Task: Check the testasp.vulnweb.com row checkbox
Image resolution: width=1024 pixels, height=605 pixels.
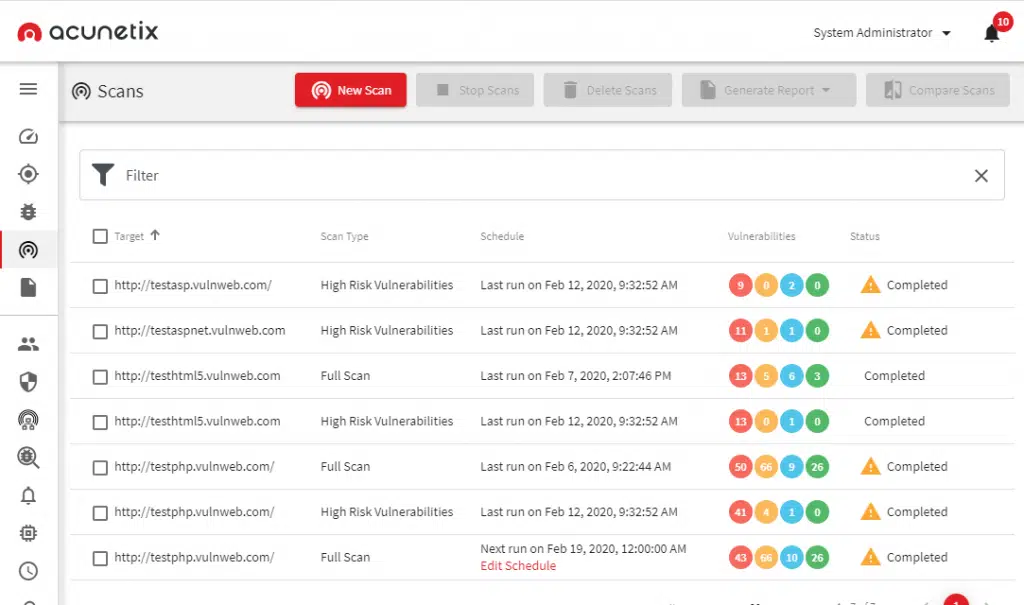Action: tap(100, 286)
